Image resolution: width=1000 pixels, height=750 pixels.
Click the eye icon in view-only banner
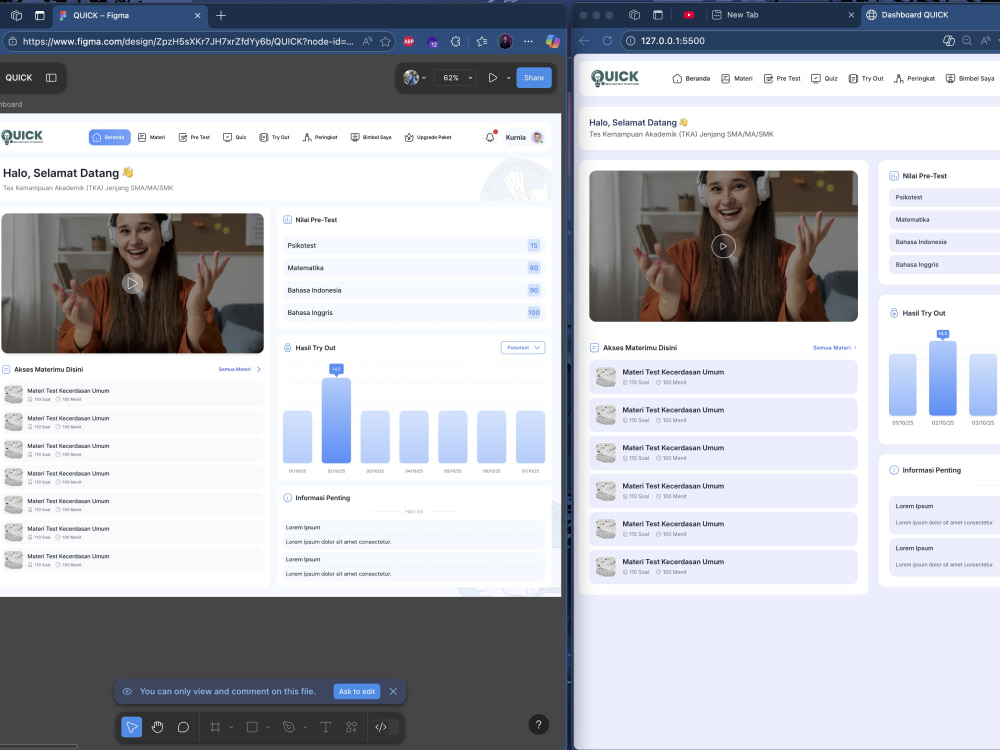click(127, 691)
